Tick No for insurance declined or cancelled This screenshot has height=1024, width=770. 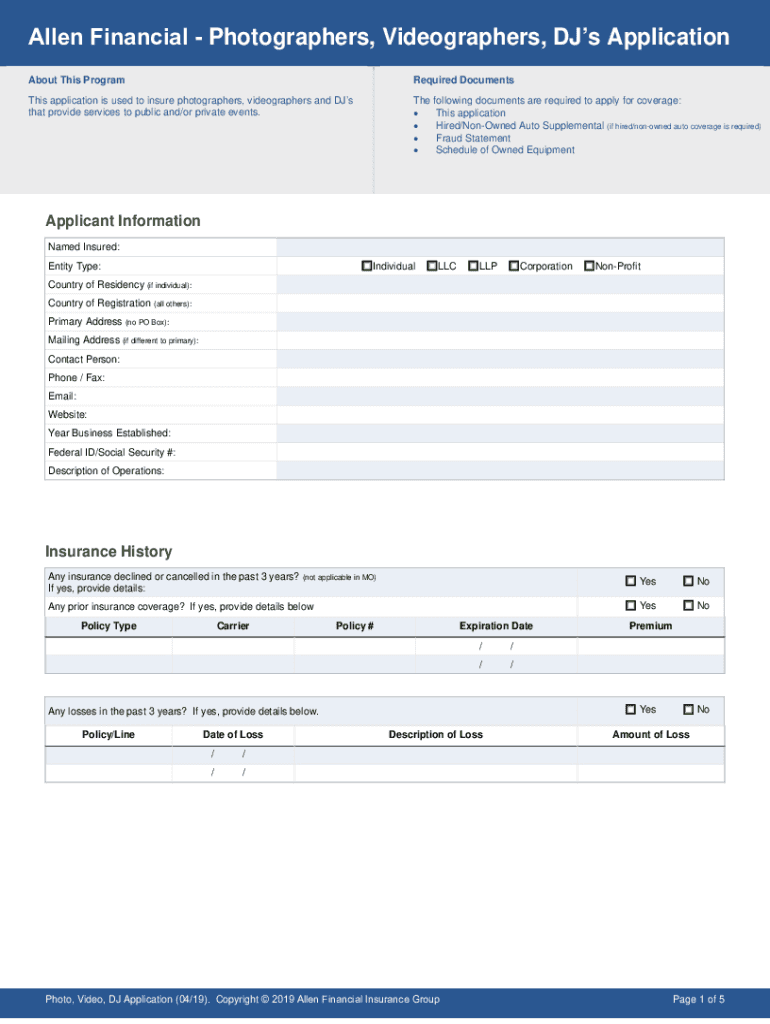[688, 581]
